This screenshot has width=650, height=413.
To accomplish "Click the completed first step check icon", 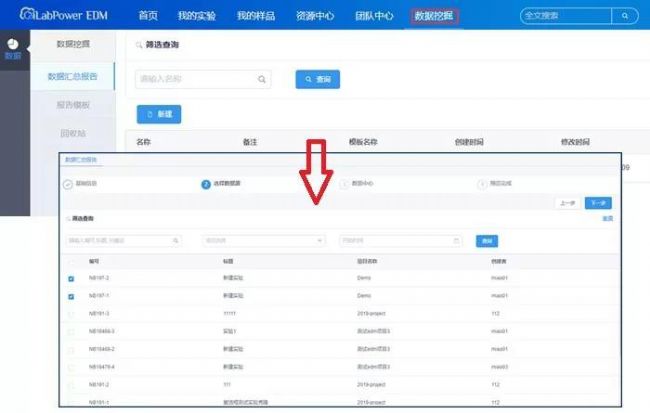I will coord(68,184).
